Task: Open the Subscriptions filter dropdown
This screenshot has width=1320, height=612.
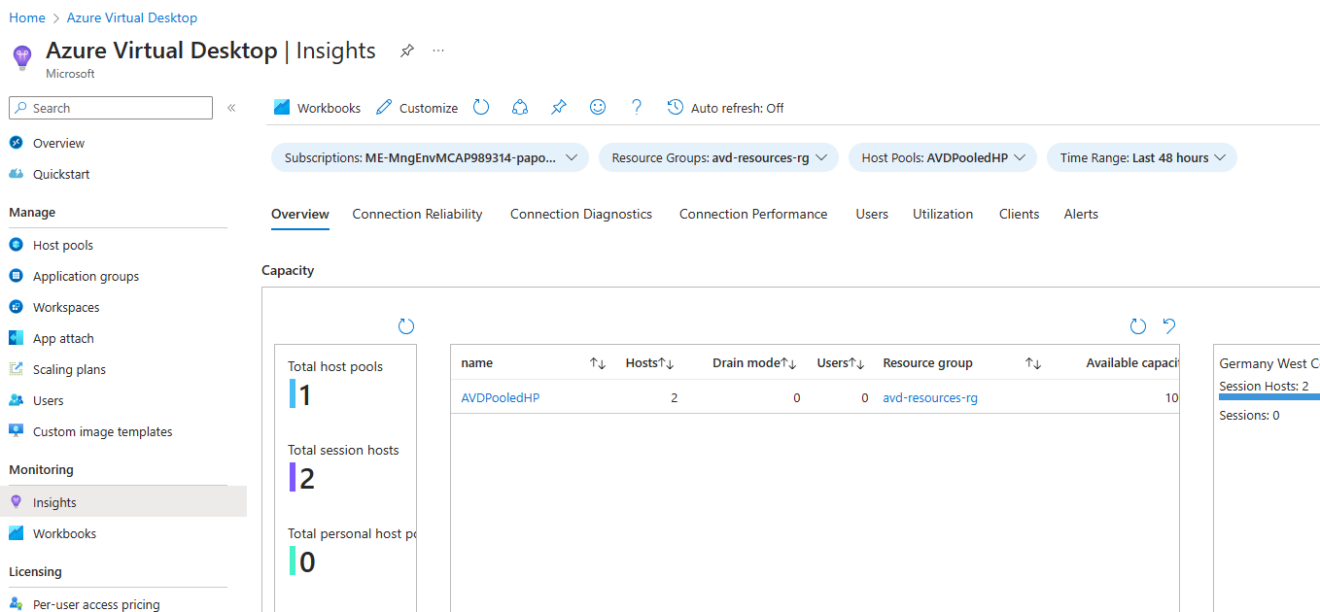Action: [x=427, y=157]
